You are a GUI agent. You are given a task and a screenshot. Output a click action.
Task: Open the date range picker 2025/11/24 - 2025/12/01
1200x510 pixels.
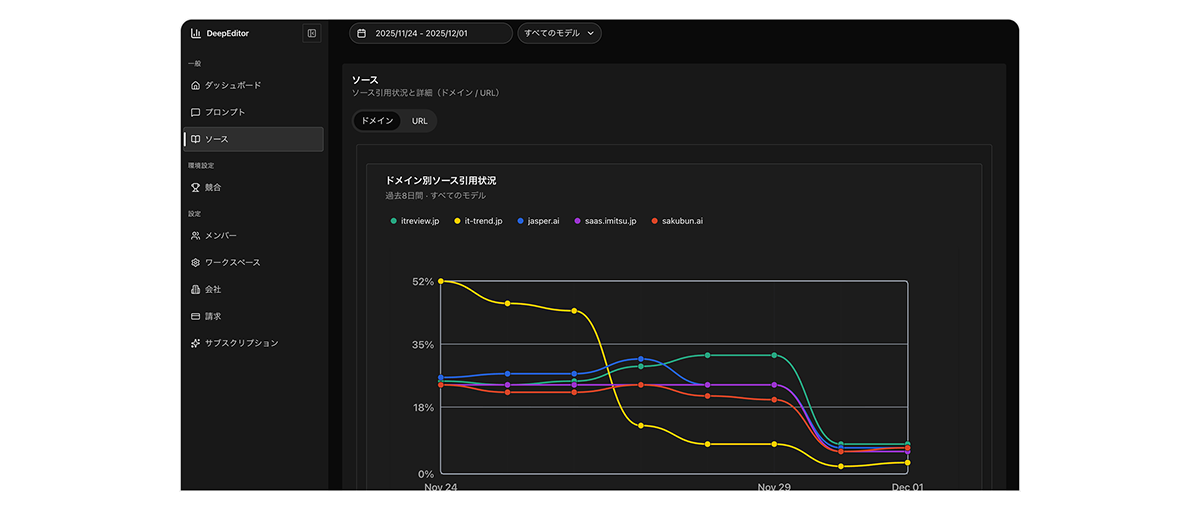coord(430,33)
